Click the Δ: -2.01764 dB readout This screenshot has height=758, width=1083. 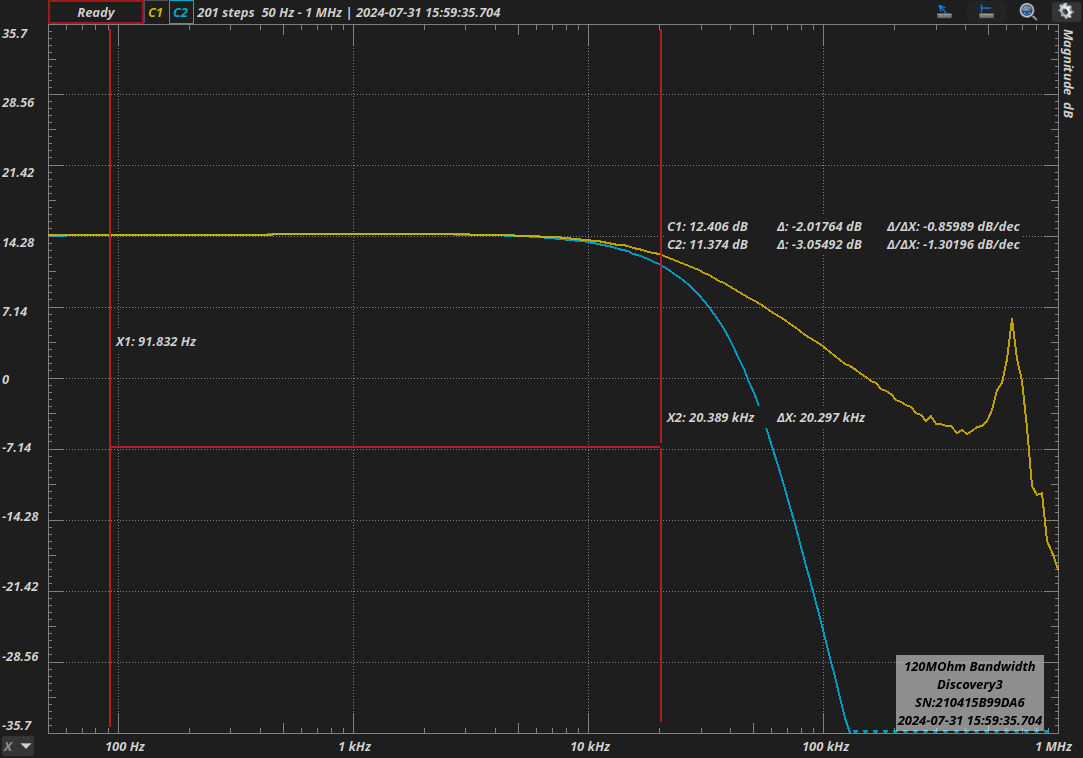click(x=819, y=227)
